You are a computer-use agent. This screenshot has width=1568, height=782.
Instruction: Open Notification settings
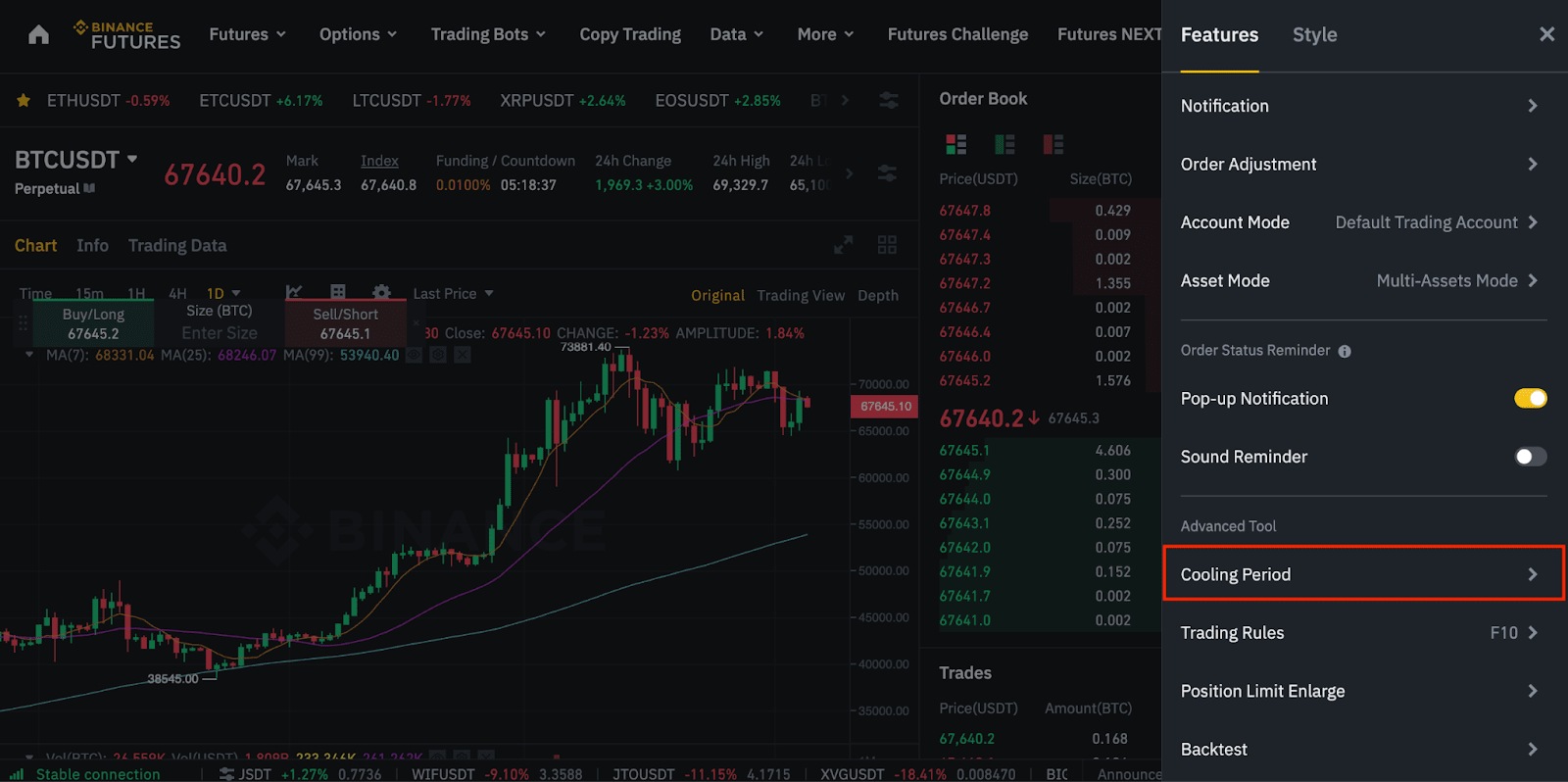1363,106
